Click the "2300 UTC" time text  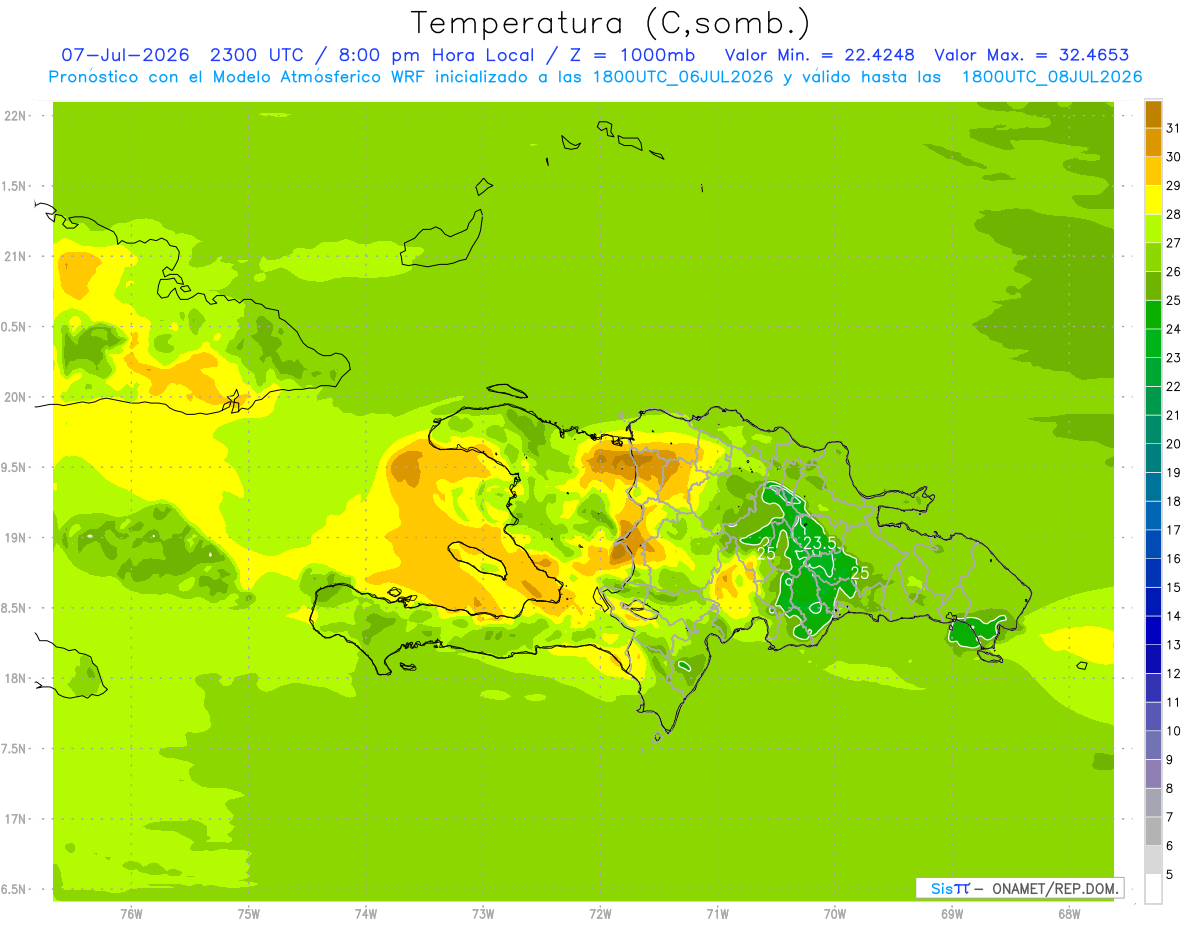click(x=259, y=55)
